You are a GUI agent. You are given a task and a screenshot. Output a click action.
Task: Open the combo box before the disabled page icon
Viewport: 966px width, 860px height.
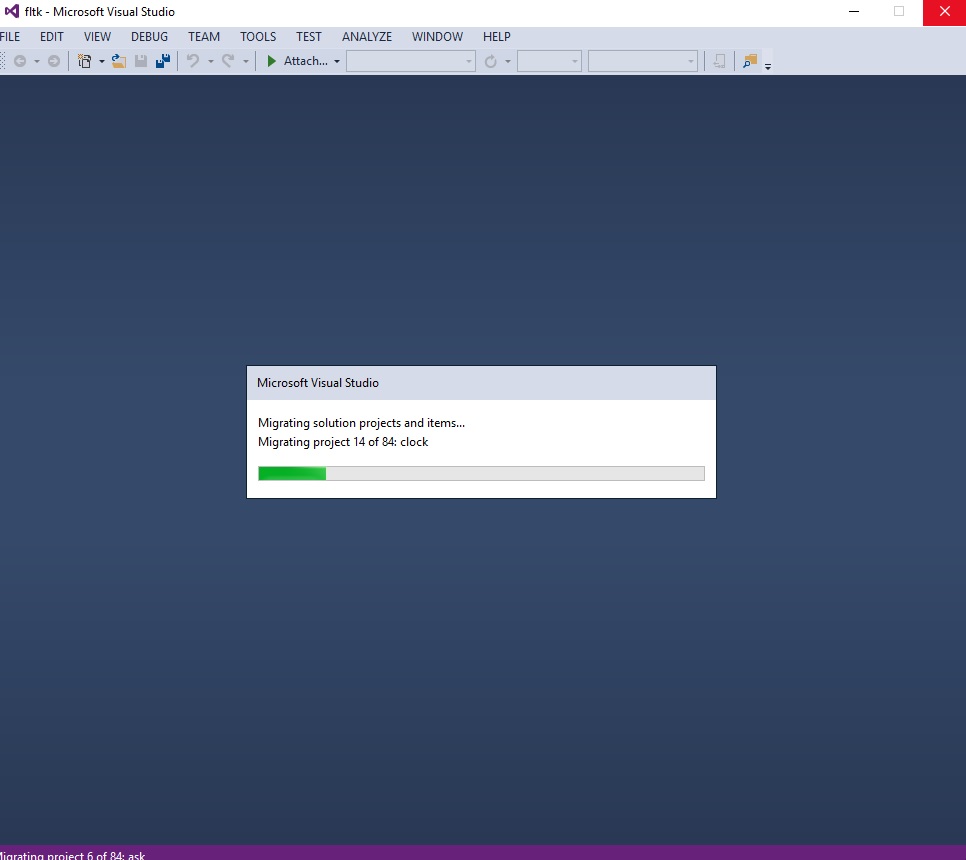[x=643, y=61]
